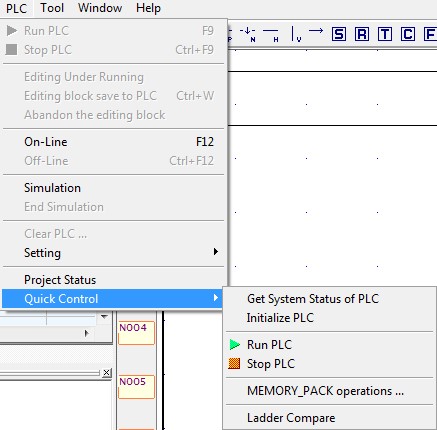Expand the Setting submenu
The height and width of the screenshot is (430, 437).
coord(114,253)
